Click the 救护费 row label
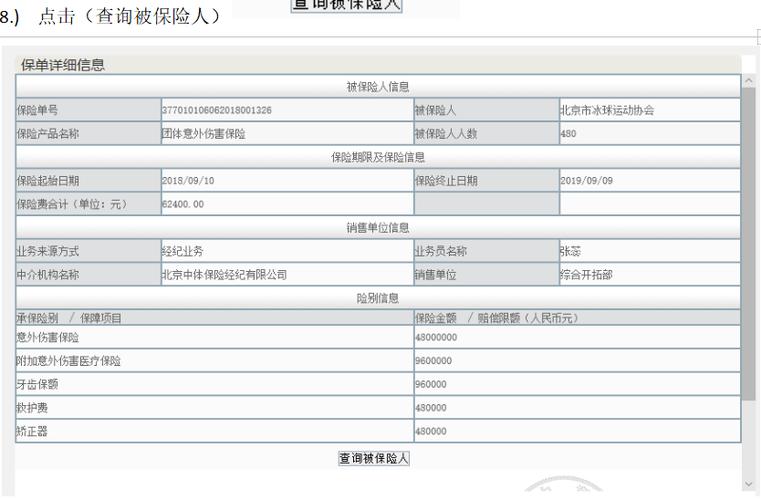Viewport: 761px width, 500px height. 32,408
